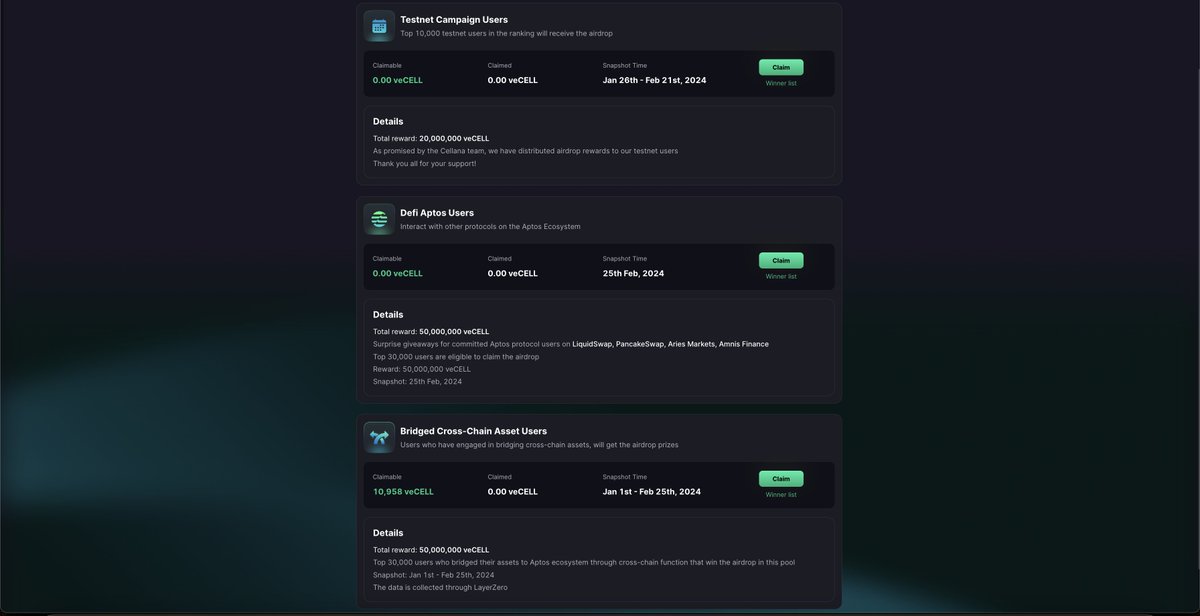Click 'Snapshot: 25th Feb, 2024' detail line

click(x=417, y=381)
